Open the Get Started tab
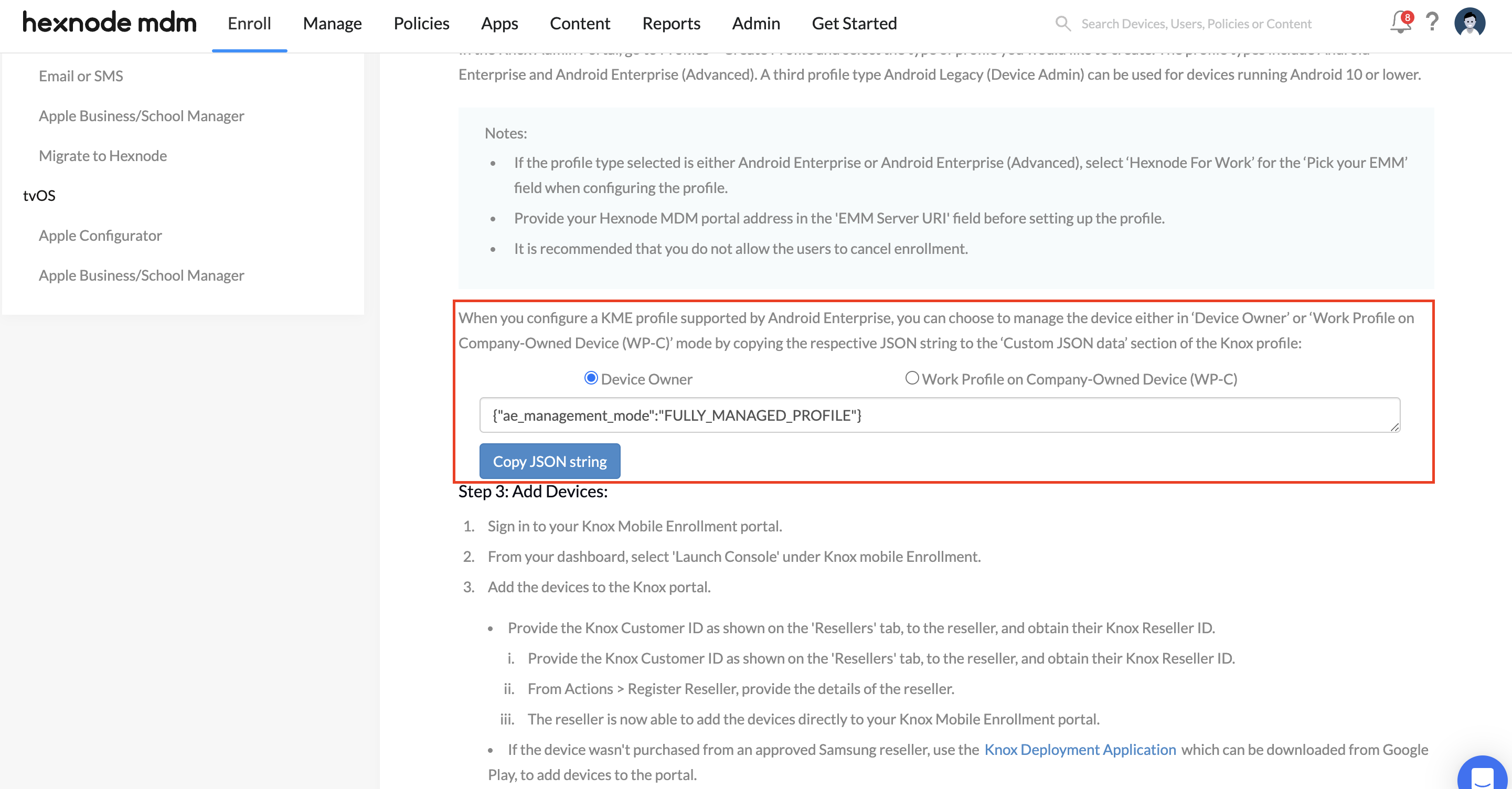1512x789 pixels. click(855, 24)
